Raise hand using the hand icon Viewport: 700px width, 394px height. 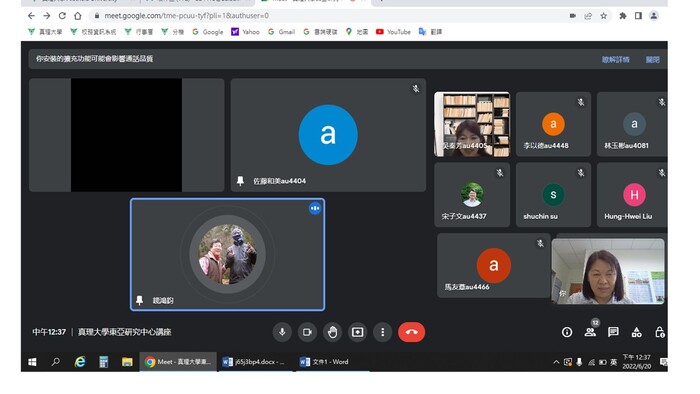[332, 332]
